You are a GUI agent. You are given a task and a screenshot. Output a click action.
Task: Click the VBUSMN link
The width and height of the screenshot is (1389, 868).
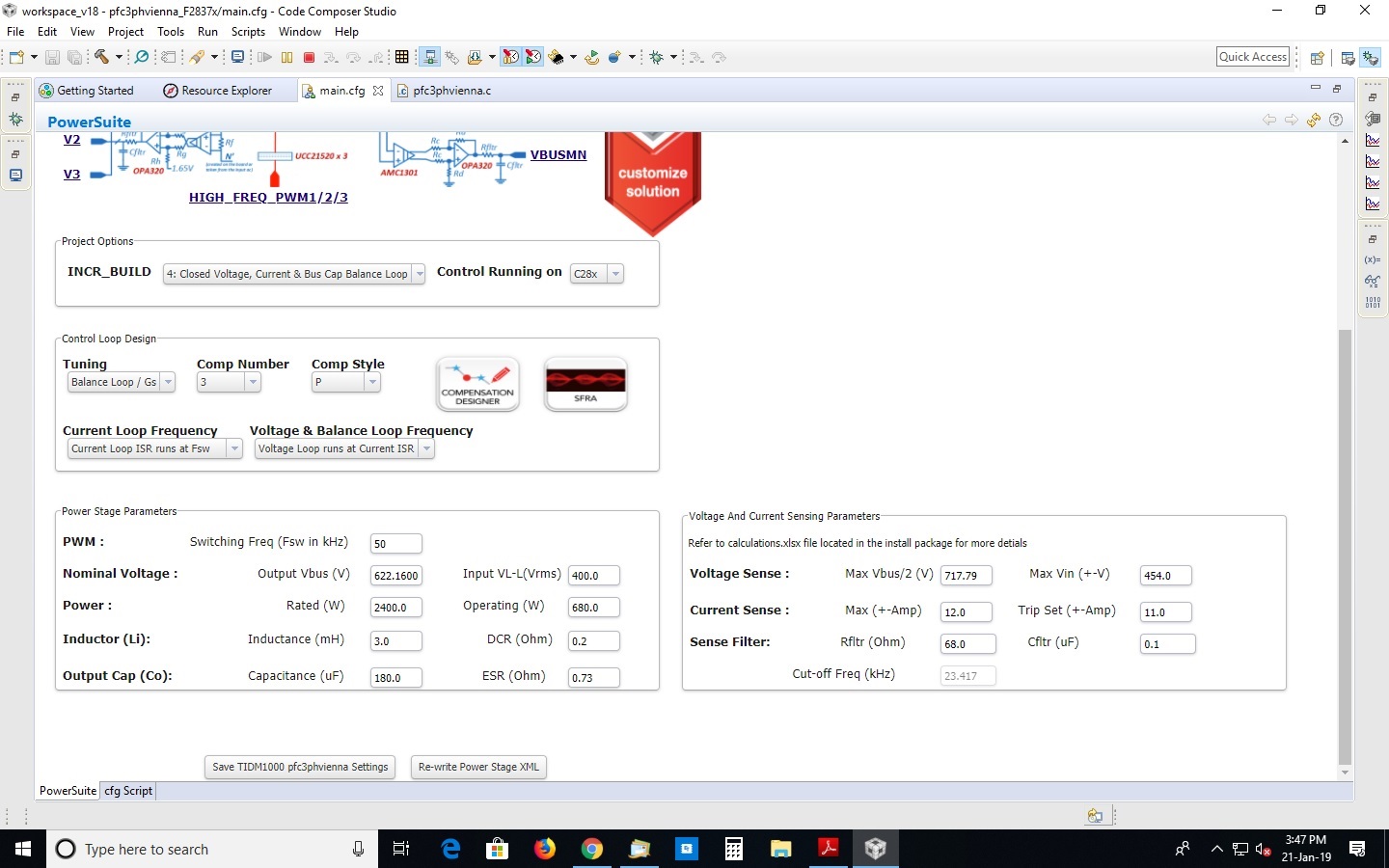point(558,154)
